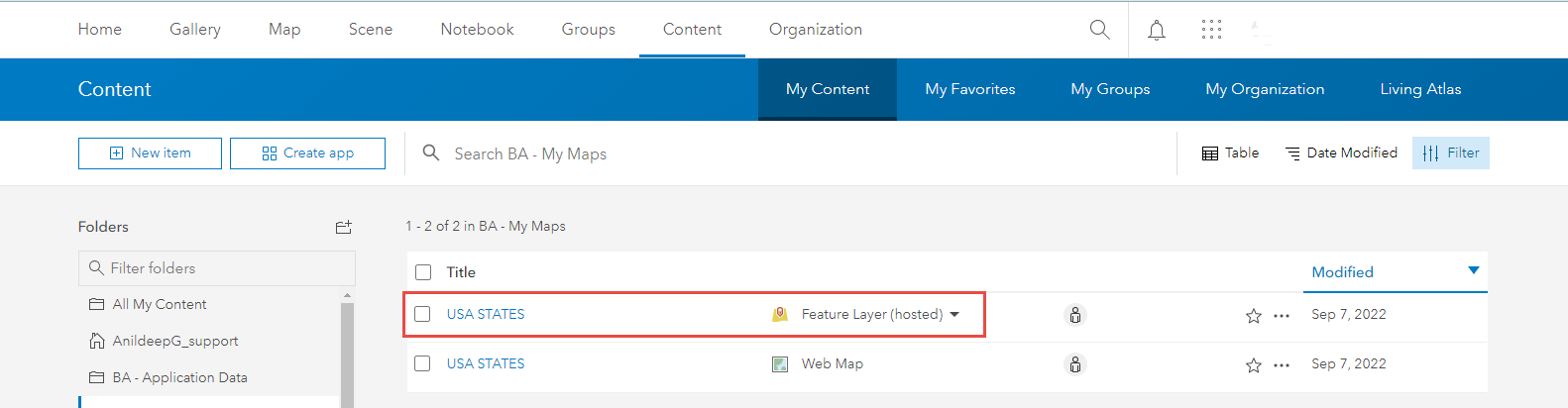Click the folders list scrollbar
Screen dimensions: 1568x408
(x=347, y=355)
